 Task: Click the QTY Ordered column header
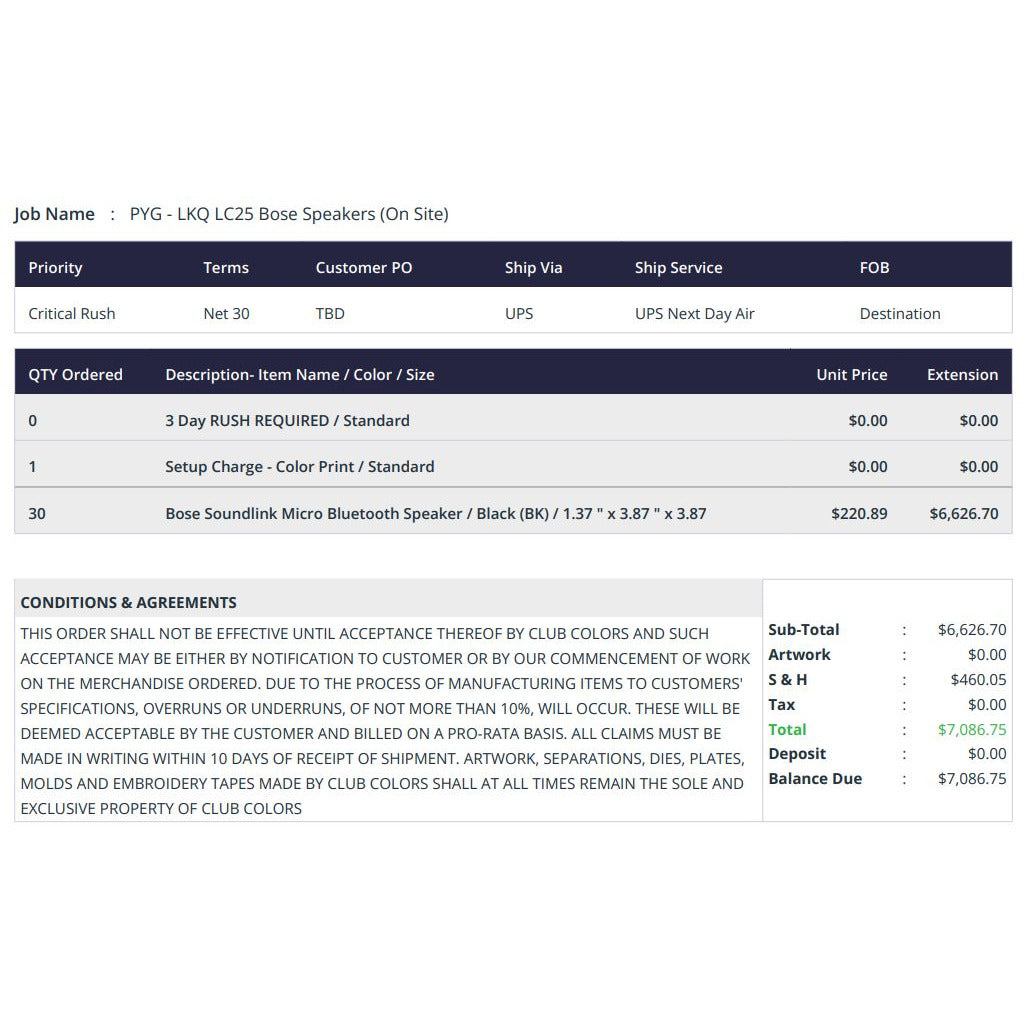[x=75, y=375]
